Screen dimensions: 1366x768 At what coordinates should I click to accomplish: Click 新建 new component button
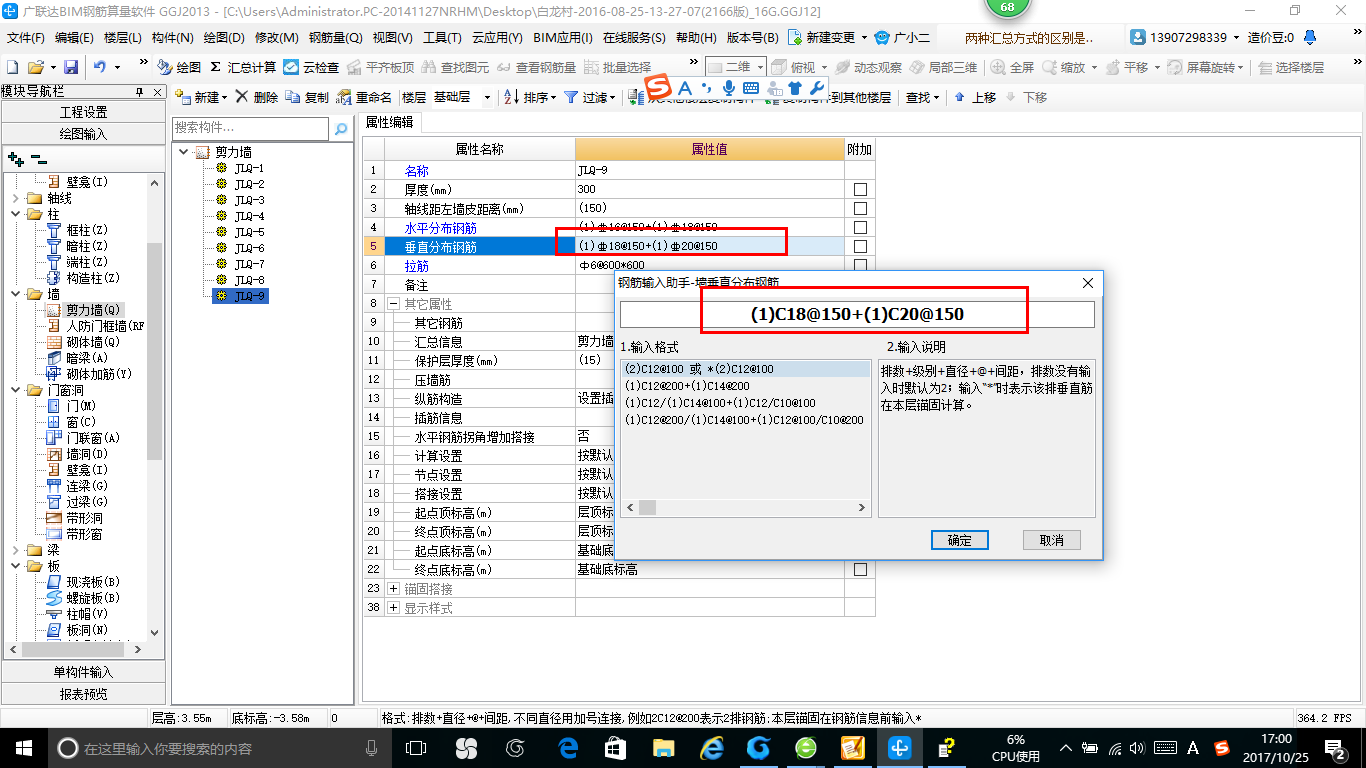[x=200, y=98]
